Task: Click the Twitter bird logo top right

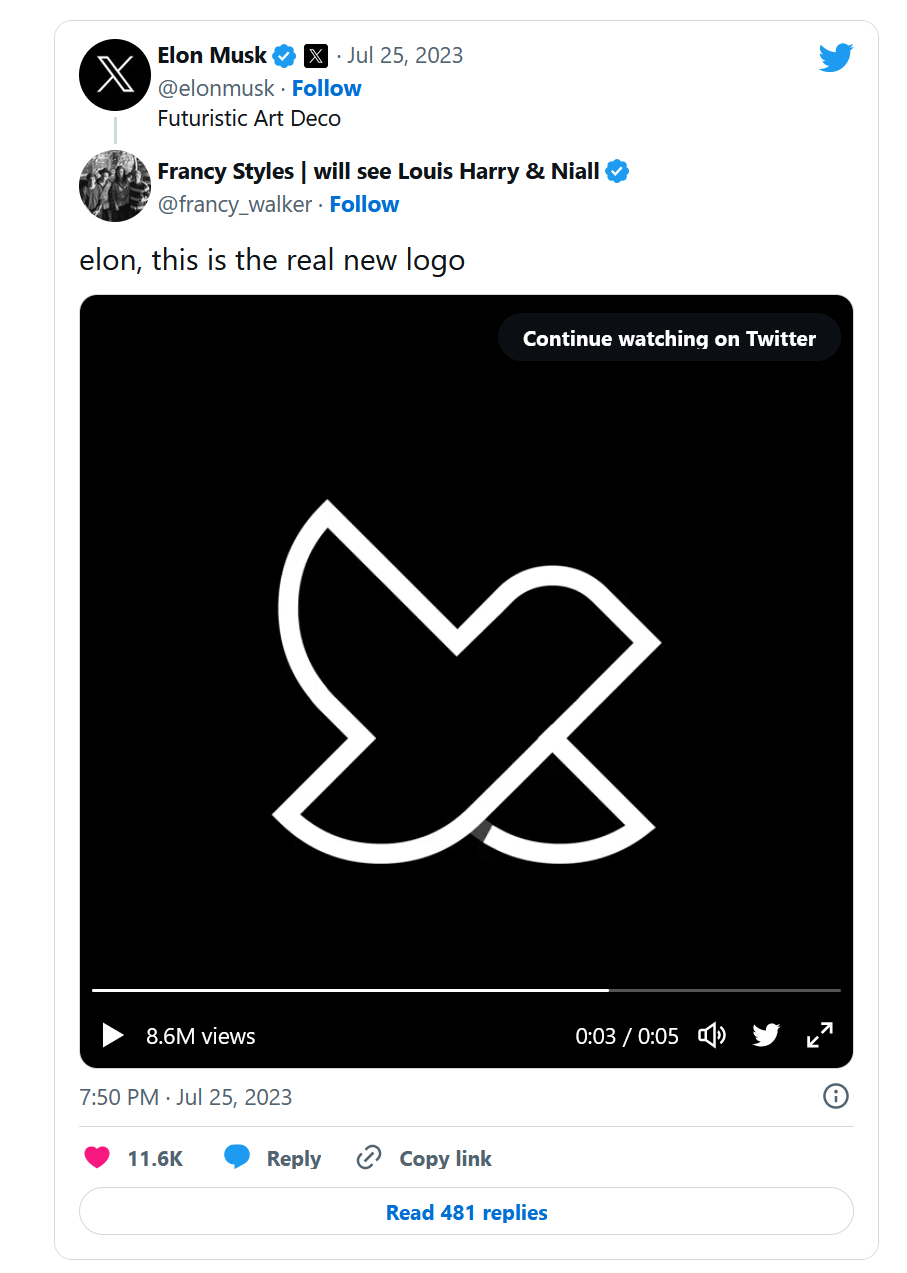Action: [835, 57]
